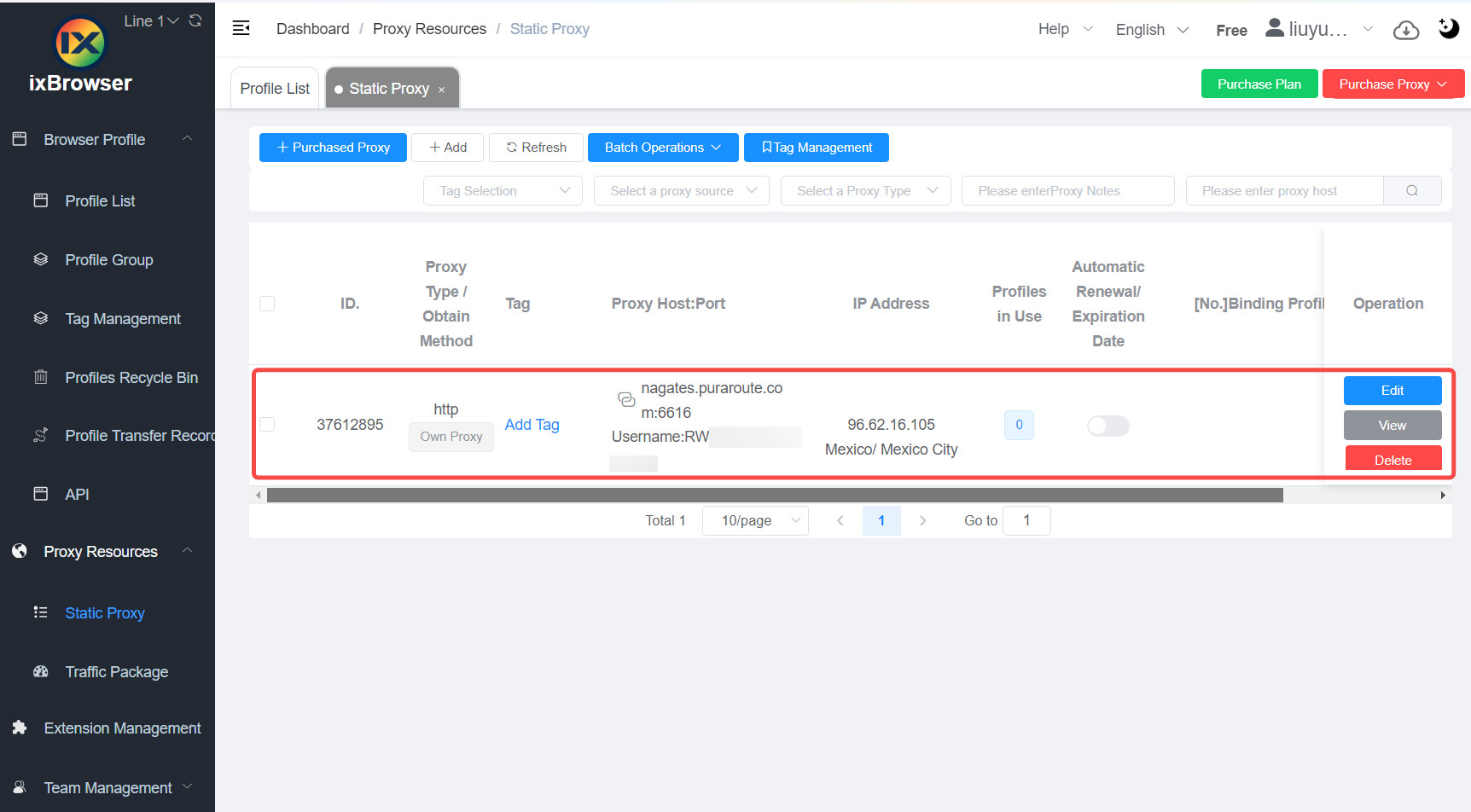Click the user avatar icon
Image resolution: width=1471 pixels, height=812 pixels.
coord(1275,28)
